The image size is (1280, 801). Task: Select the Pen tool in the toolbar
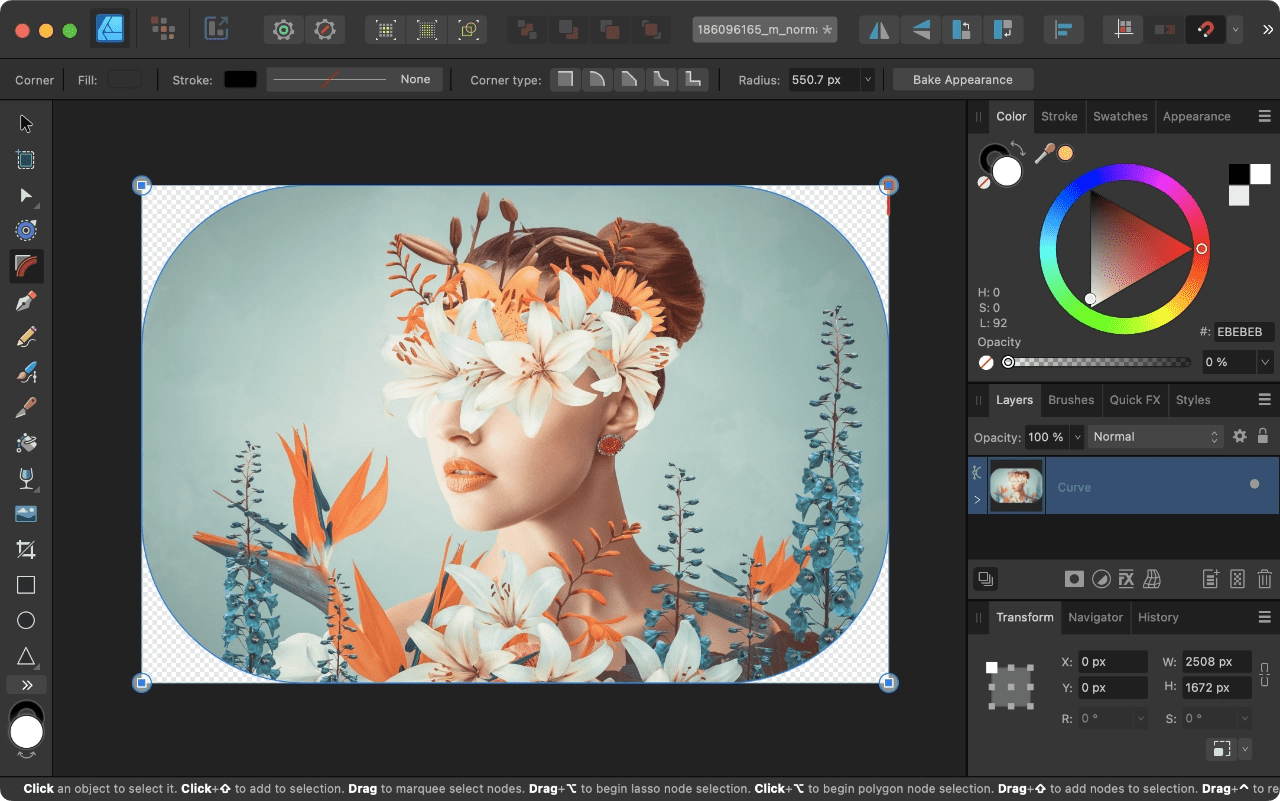click(x=26, y=300)
